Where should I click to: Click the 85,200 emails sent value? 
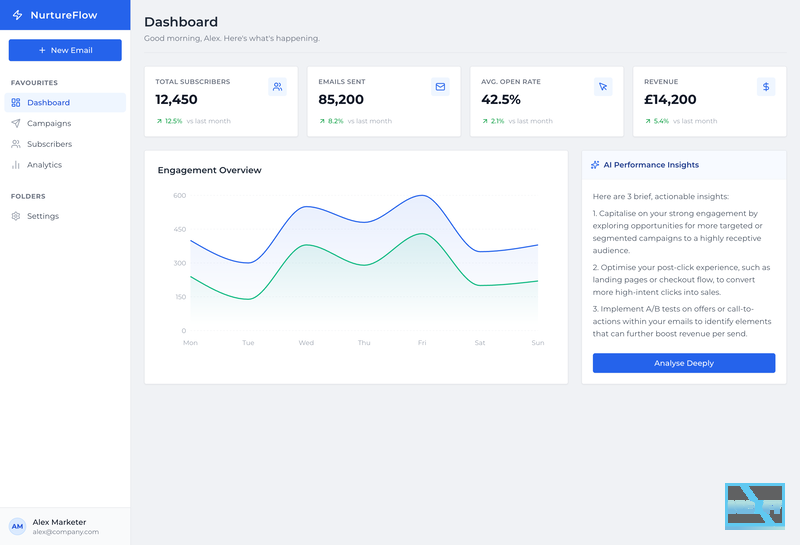click(x=341, y=100)
